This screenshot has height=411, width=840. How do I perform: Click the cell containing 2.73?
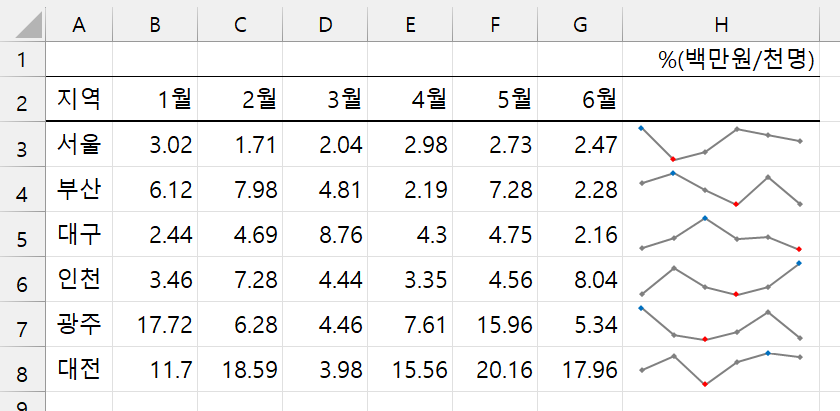[495, 145]
